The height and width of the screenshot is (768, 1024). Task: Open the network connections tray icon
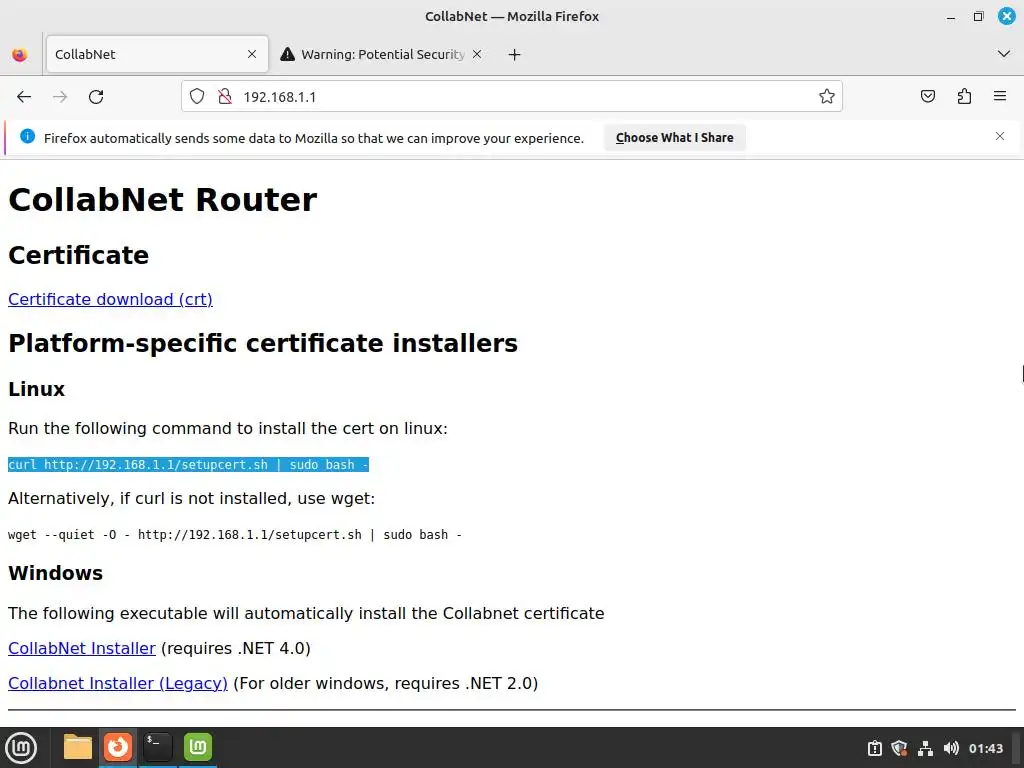(925, 748)
